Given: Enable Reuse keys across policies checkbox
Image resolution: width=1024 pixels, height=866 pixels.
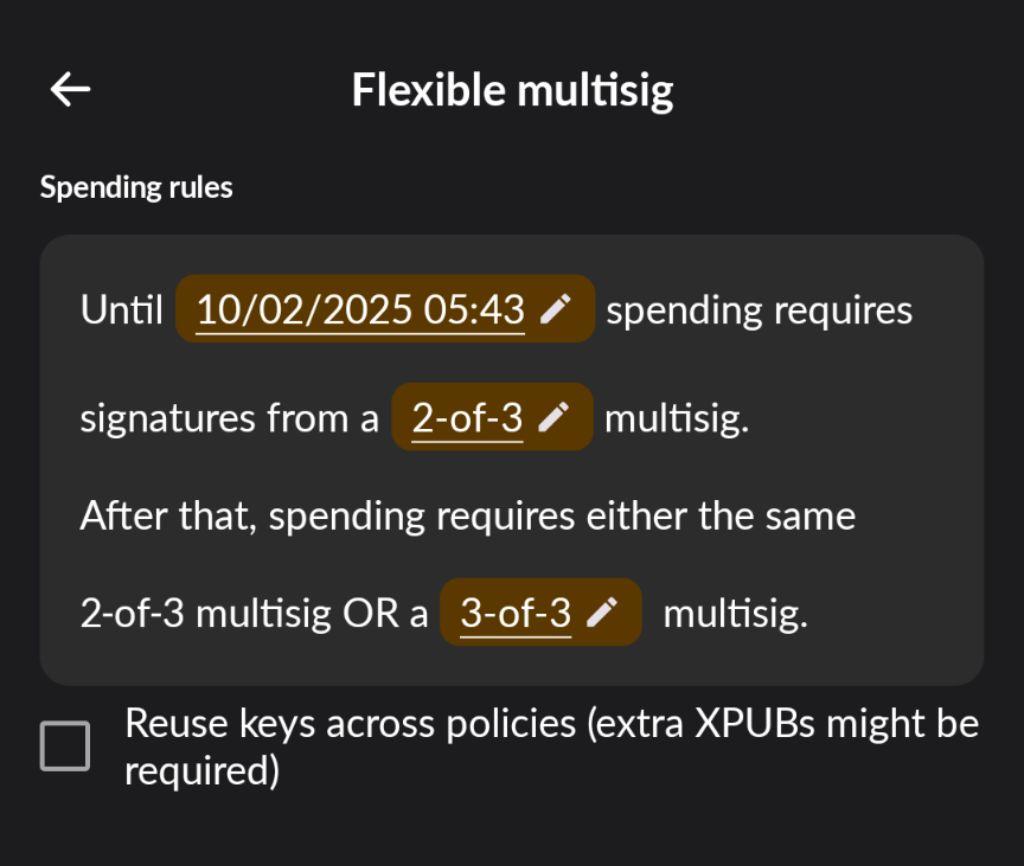Looking at the screenshot, I should (65, 746).
